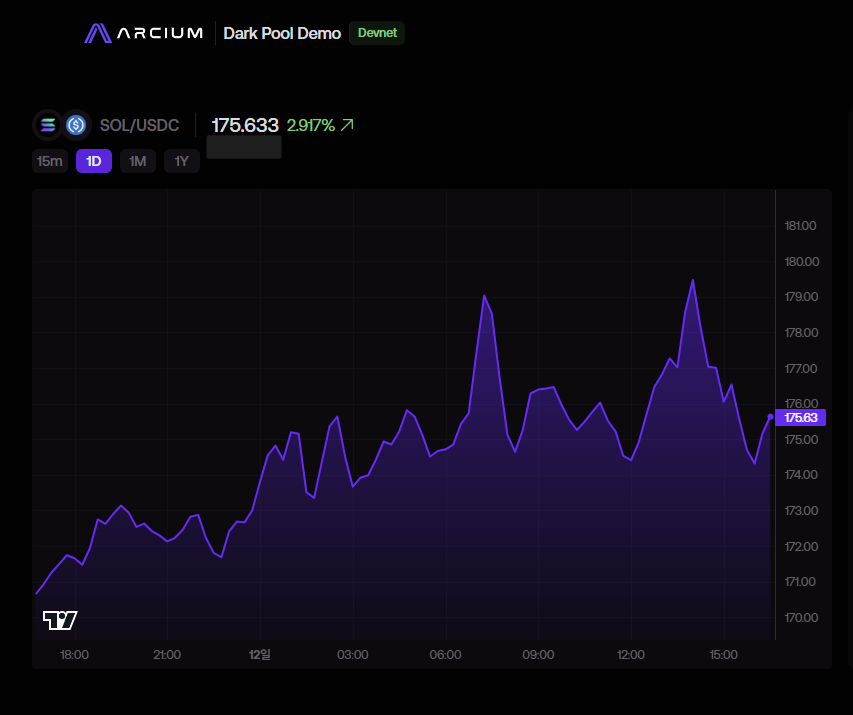This screenshot has height=715, width=853.
Task: Click the 175.63 current price tag
Action: 801,417
